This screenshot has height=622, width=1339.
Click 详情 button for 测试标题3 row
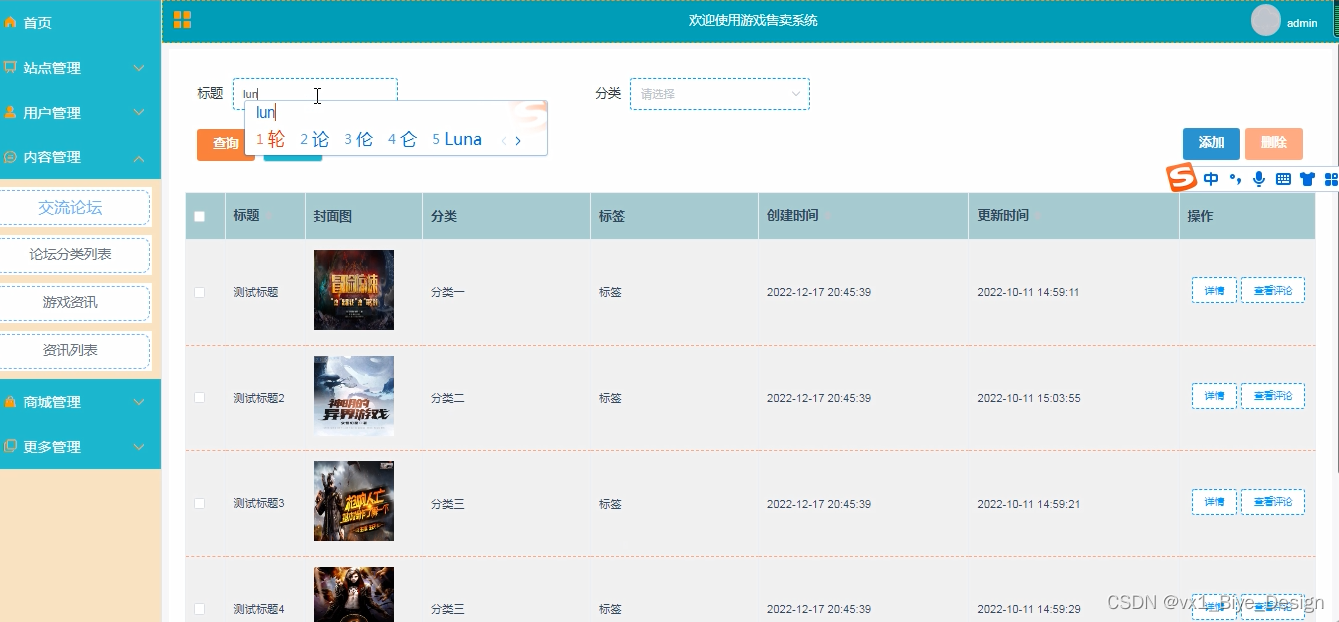point(1214,502)
